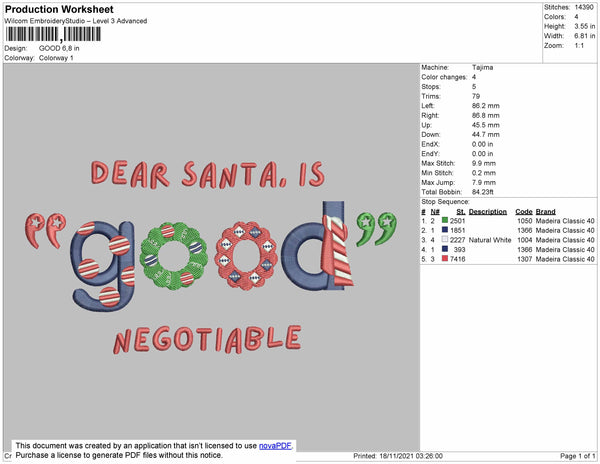Click the down extent "44.7 mm"
The height and width of the screenshot is (464, 600).
[x=486, y=135]
